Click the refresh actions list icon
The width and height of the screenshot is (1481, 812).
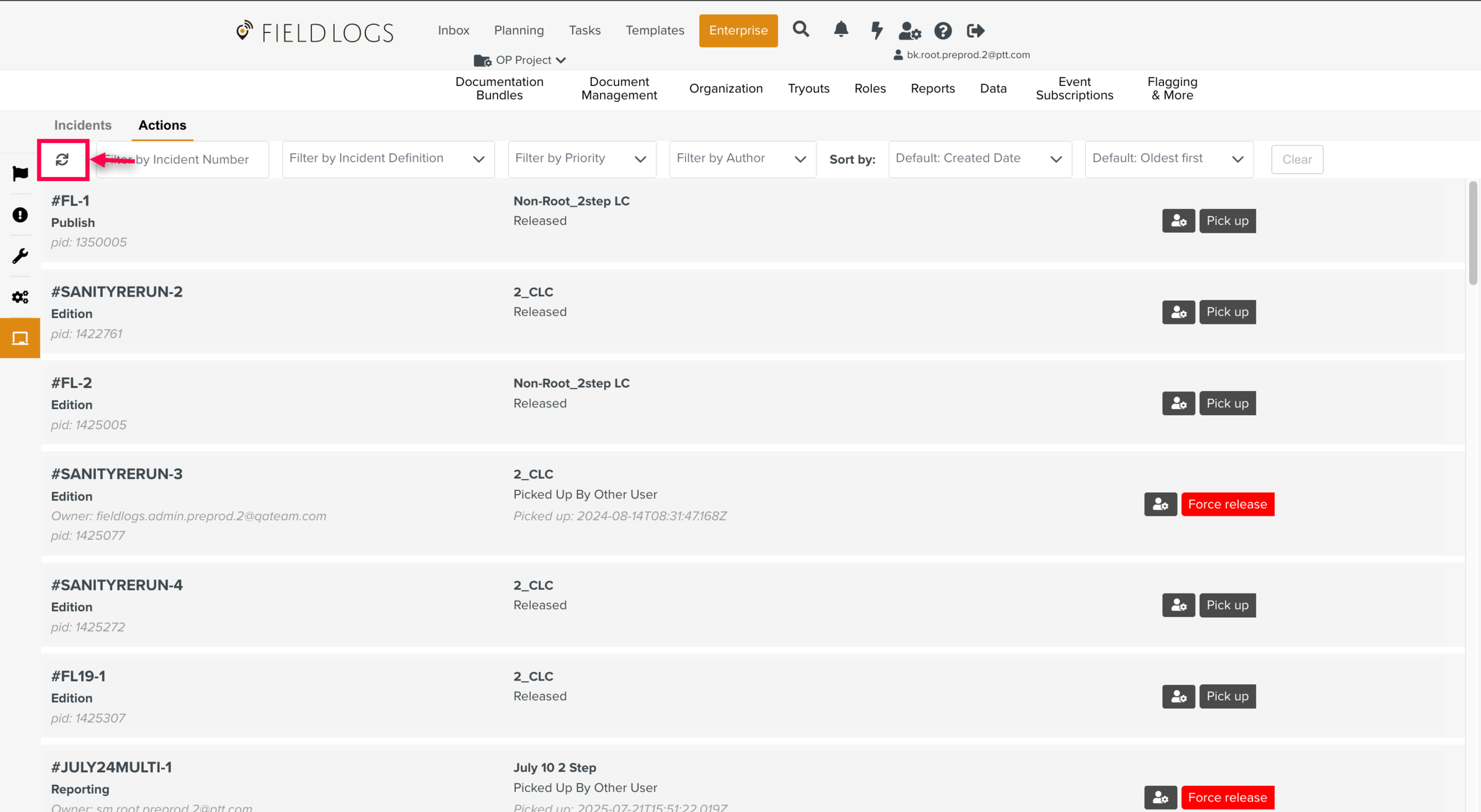point(62,159)
